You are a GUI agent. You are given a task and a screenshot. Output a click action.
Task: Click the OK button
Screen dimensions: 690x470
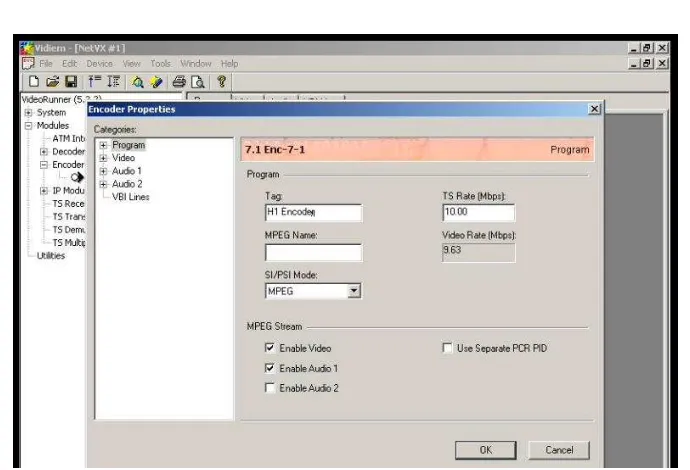[x=485, y=450]
